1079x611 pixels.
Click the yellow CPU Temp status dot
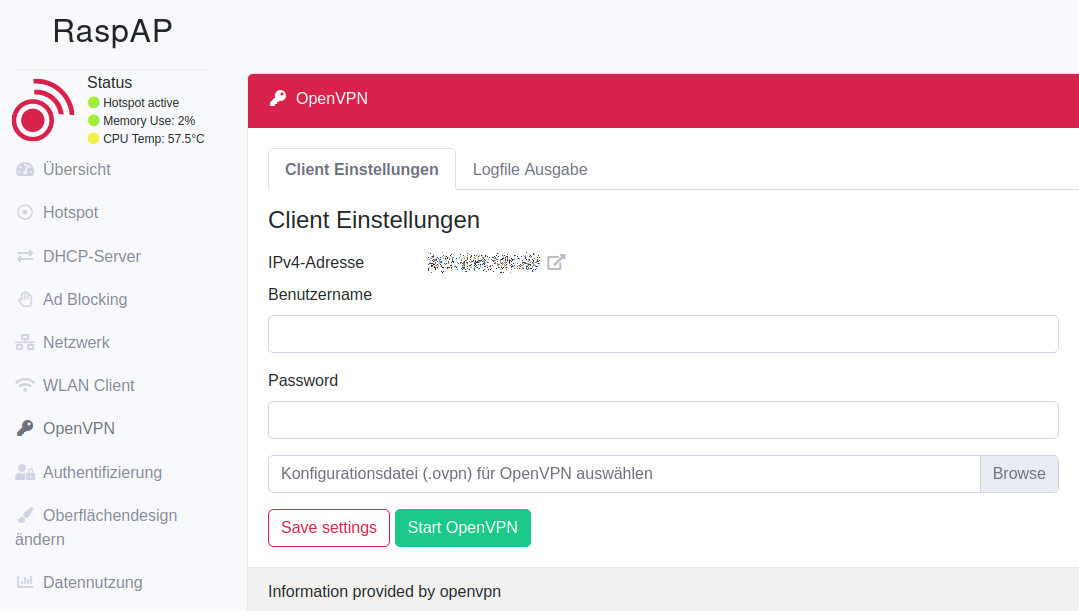pyautogui.click(x=94, y=138)
